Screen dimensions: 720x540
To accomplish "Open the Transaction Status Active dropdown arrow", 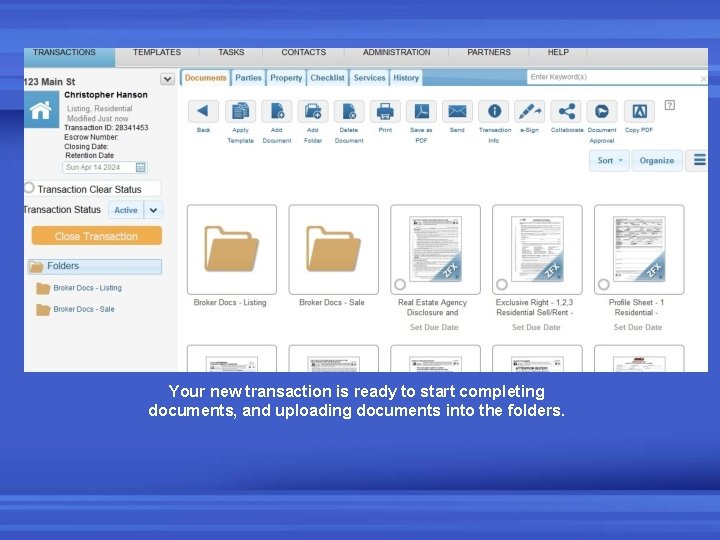I will (153, 210).
